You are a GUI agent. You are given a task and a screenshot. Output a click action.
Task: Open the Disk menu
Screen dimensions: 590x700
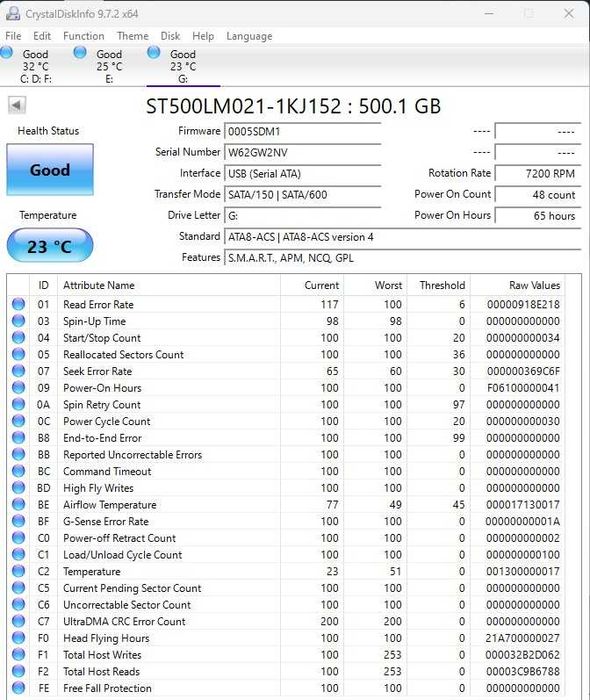click(x=170, y=36)
